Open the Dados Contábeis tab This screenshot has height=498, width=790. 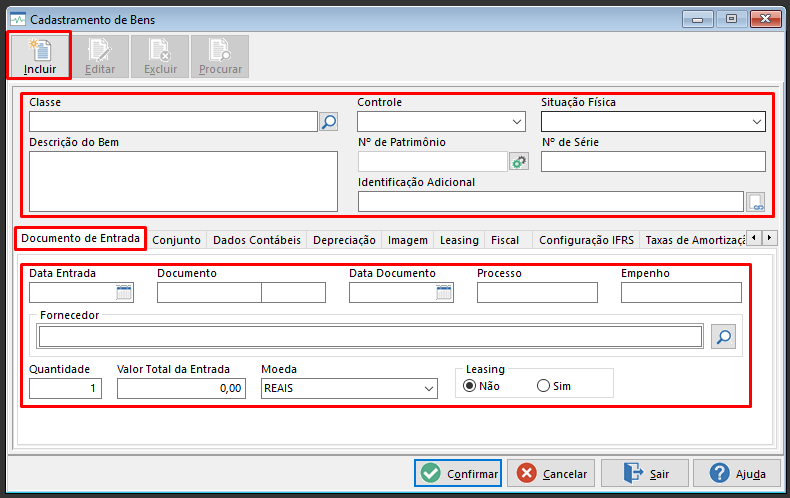[257, 240]
